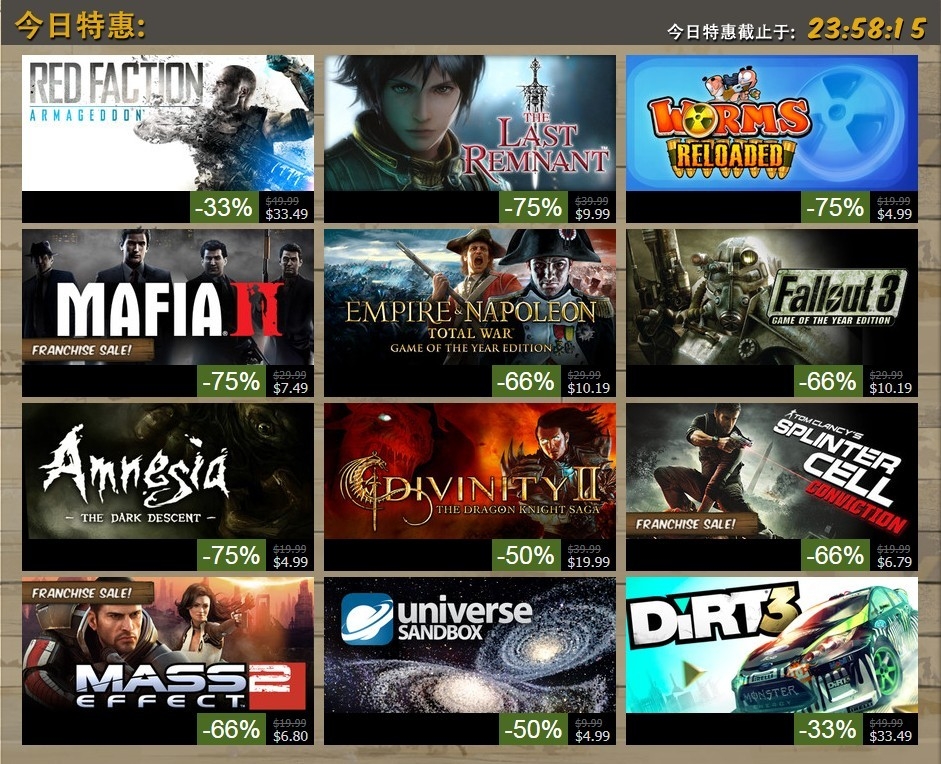This screenshot has width=941, height=764.
Task: Click the -75% badge under Worms Reloaded
Action: click(x=835, y=207)
